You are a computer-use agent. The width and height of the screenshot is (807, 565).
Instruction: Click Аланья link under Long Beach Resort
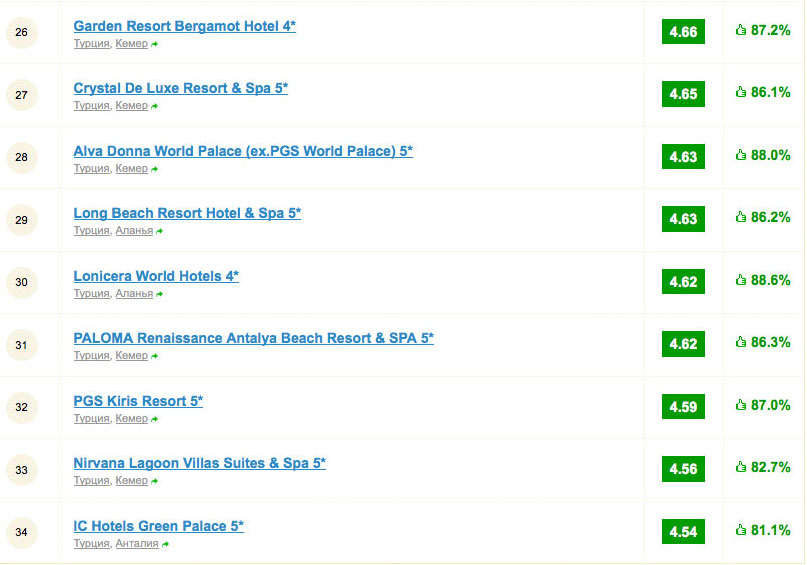click(x=134, y=231)
